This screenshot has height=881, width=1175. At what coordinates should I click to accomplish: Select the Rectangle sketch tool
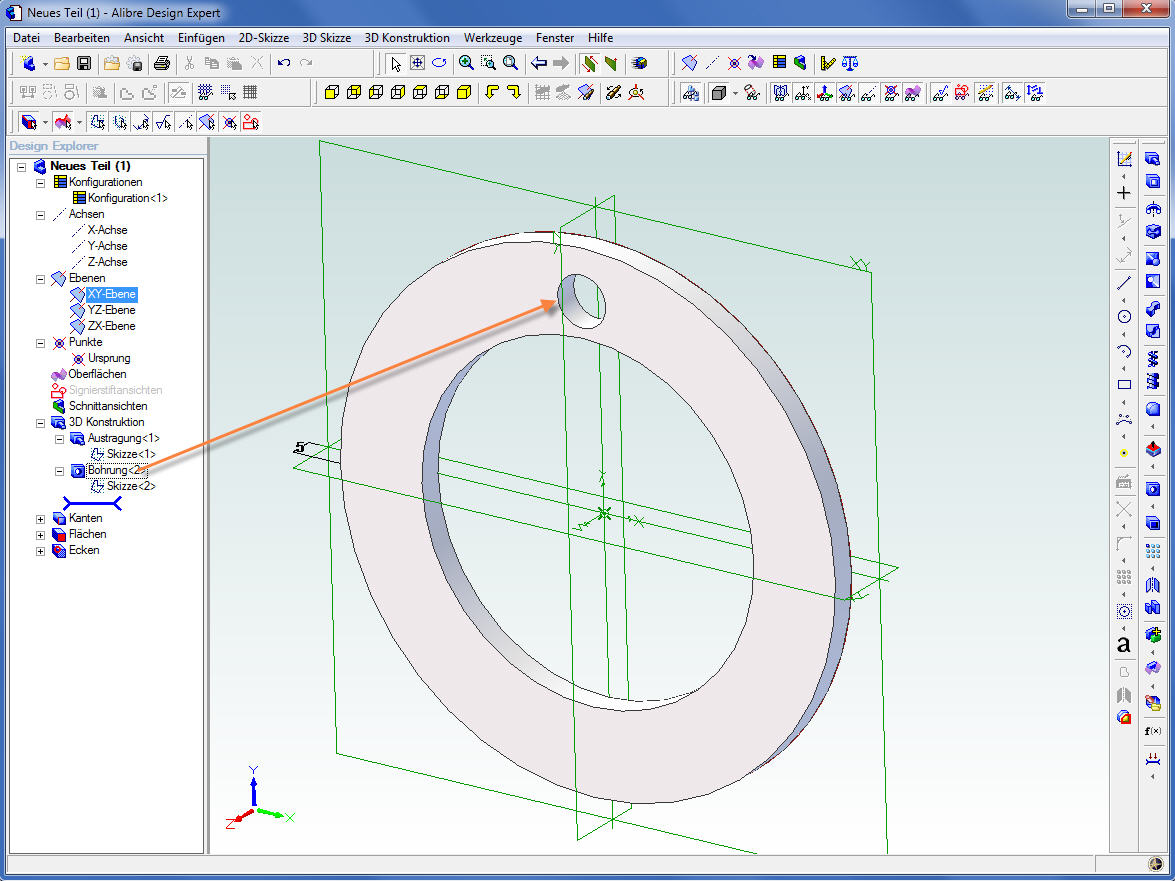coord(1124,384)
